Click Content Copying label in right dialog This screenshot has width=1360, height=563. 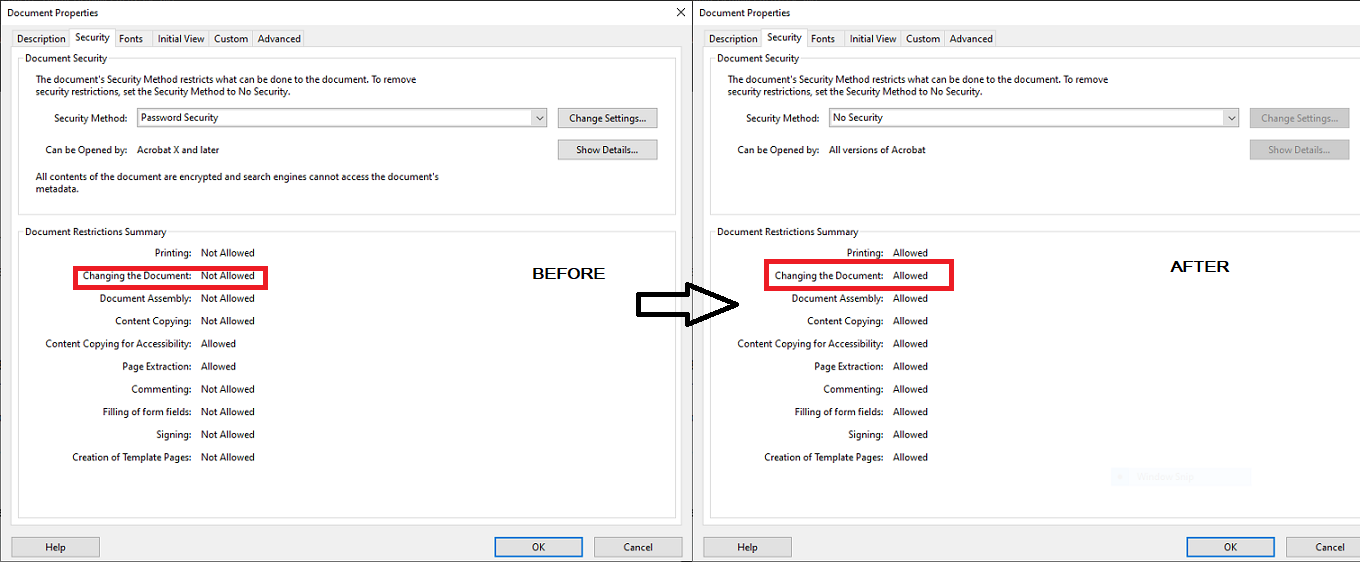(845, 321)
